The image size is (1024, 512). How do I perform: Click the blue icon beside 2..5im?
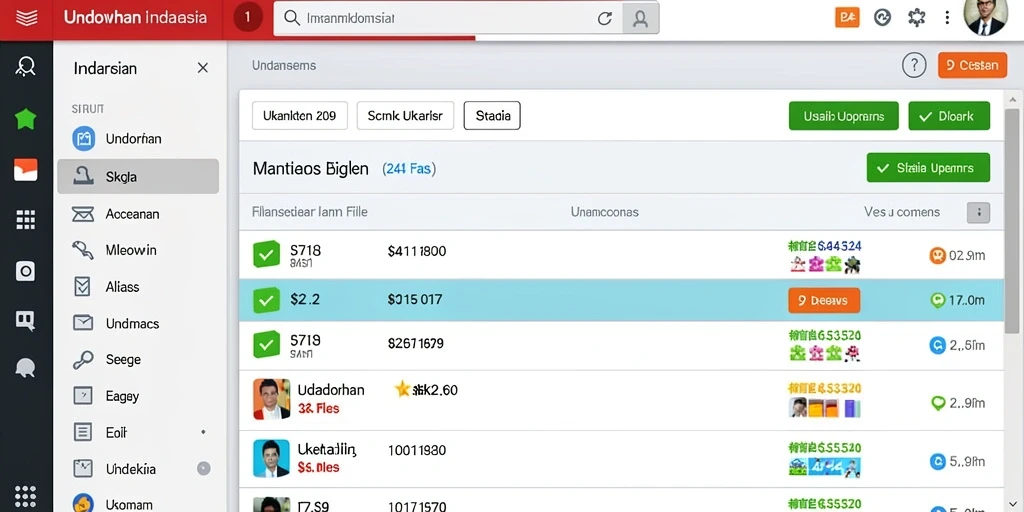pyautogui.click(x=937, y=345)
